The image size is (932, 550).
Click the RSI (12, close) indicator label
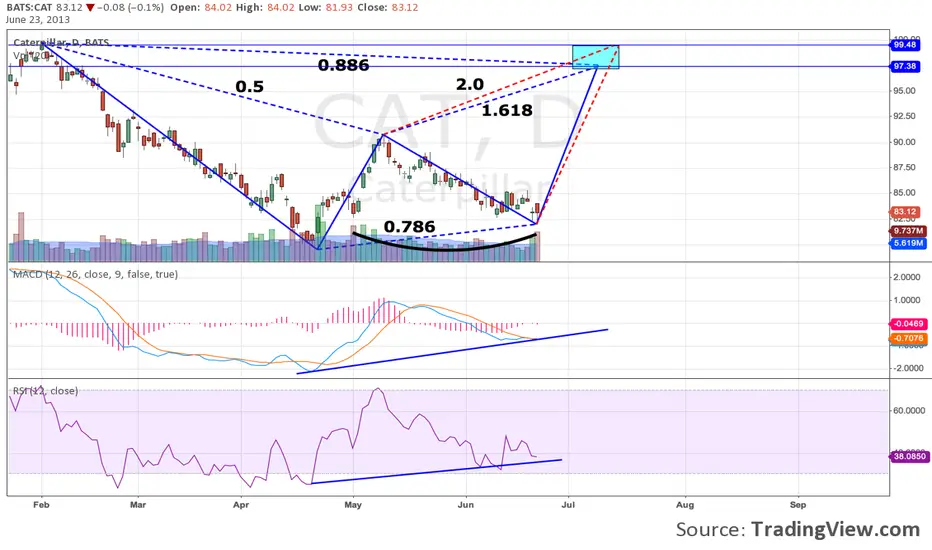coord(45,391)
